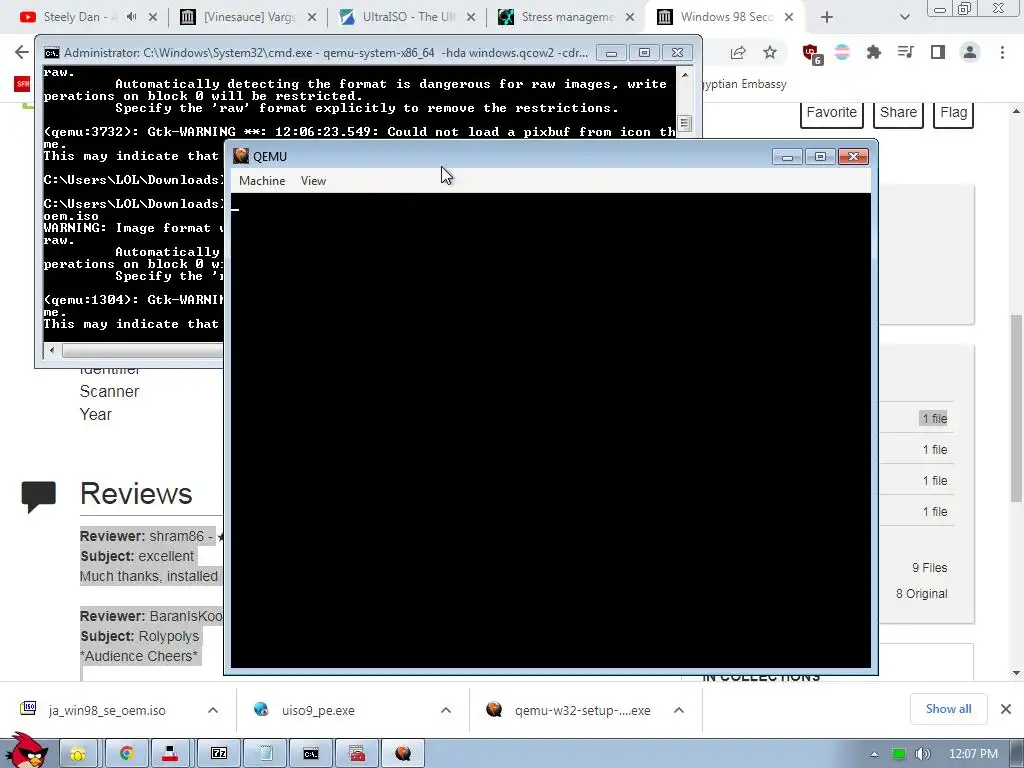Mute the Steely Dan tab audio icon
The image size is (1024, 768).
tap(131, 17)
